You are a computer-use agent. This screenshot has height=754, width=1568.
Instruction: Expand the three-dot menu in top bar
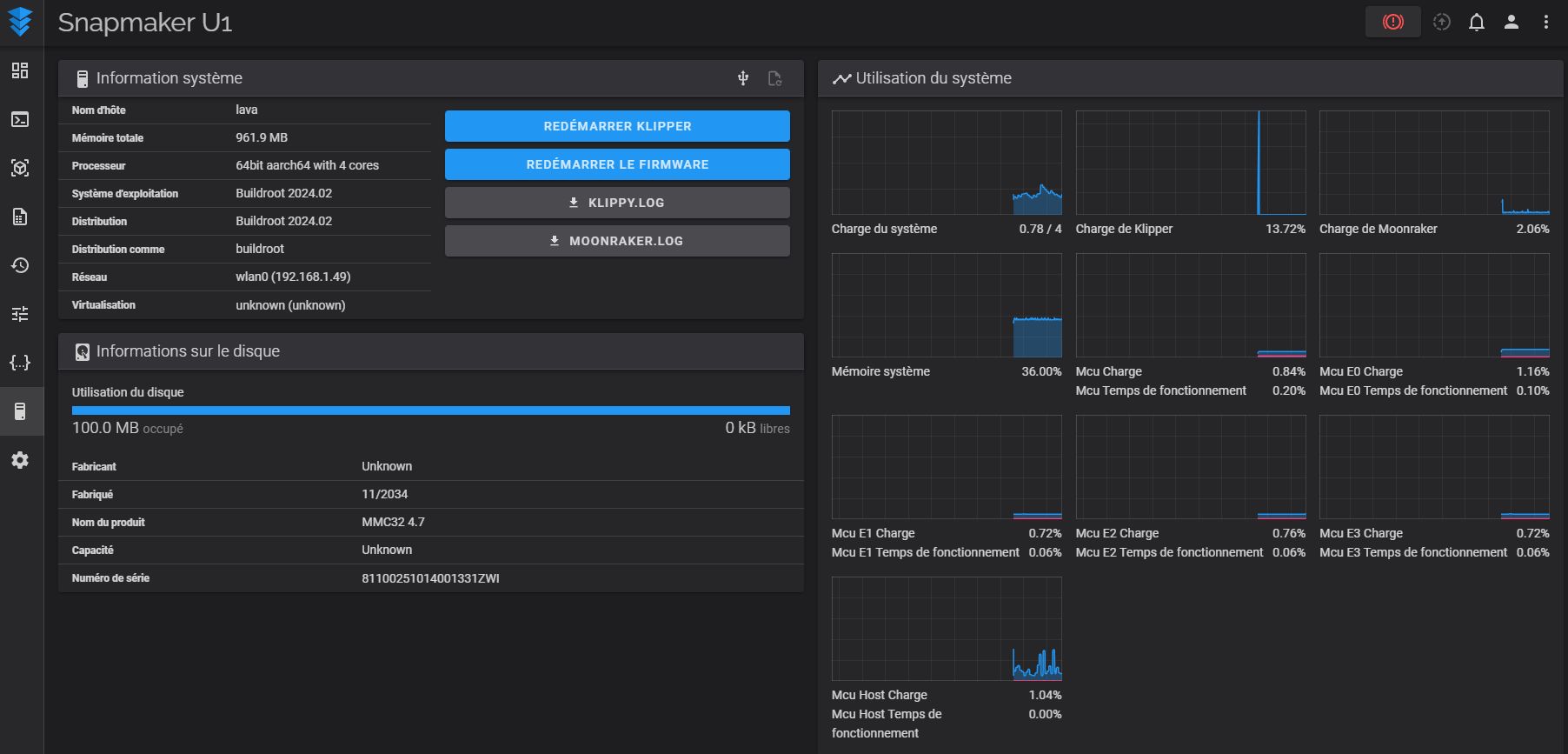pos(1545,23)
